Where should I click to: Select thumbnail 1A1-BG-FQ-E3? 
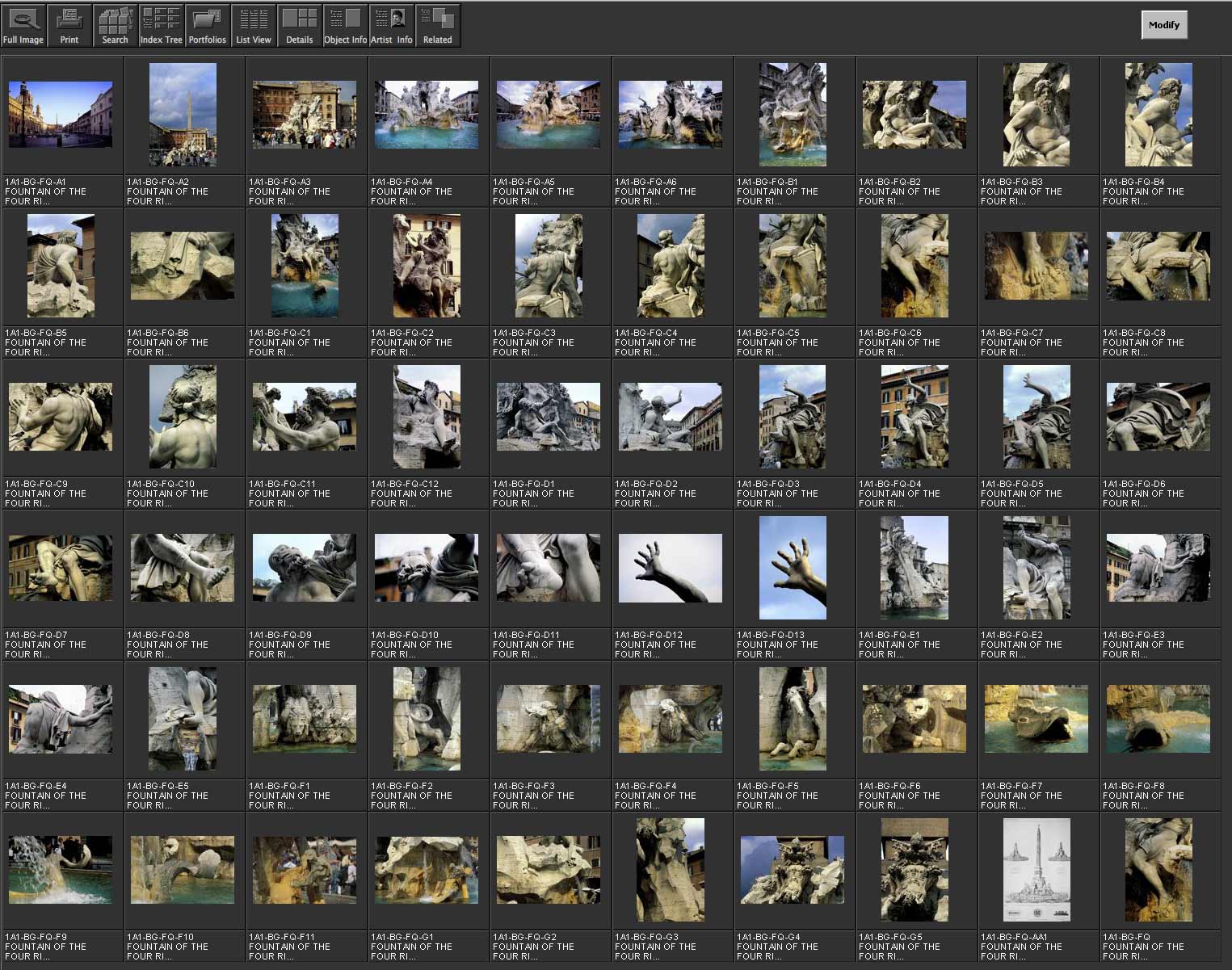pyautogui.click(x=1158, y=568)
